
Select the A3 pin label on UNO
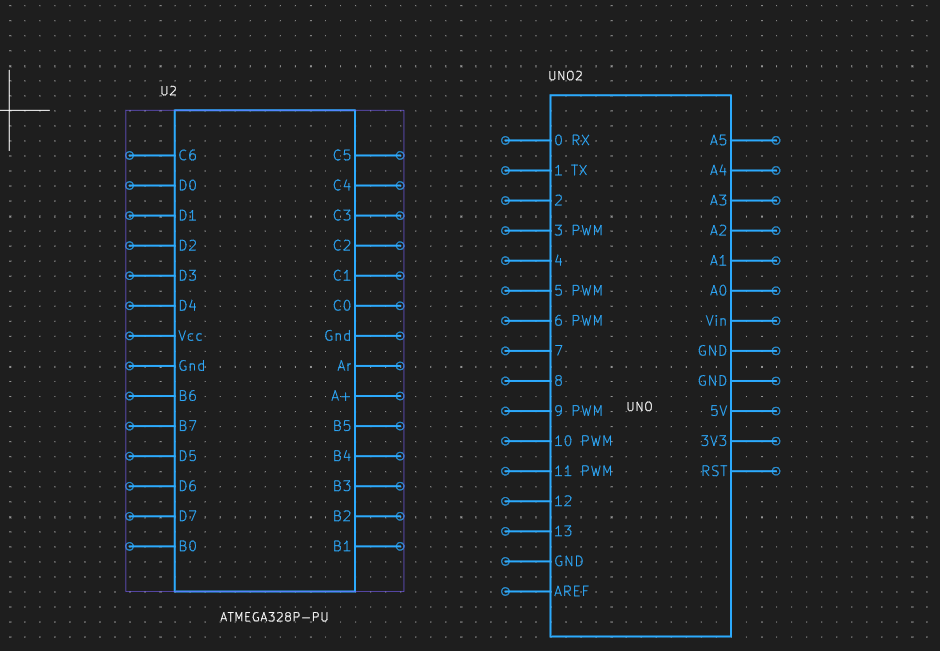click(x=718, y=201)
